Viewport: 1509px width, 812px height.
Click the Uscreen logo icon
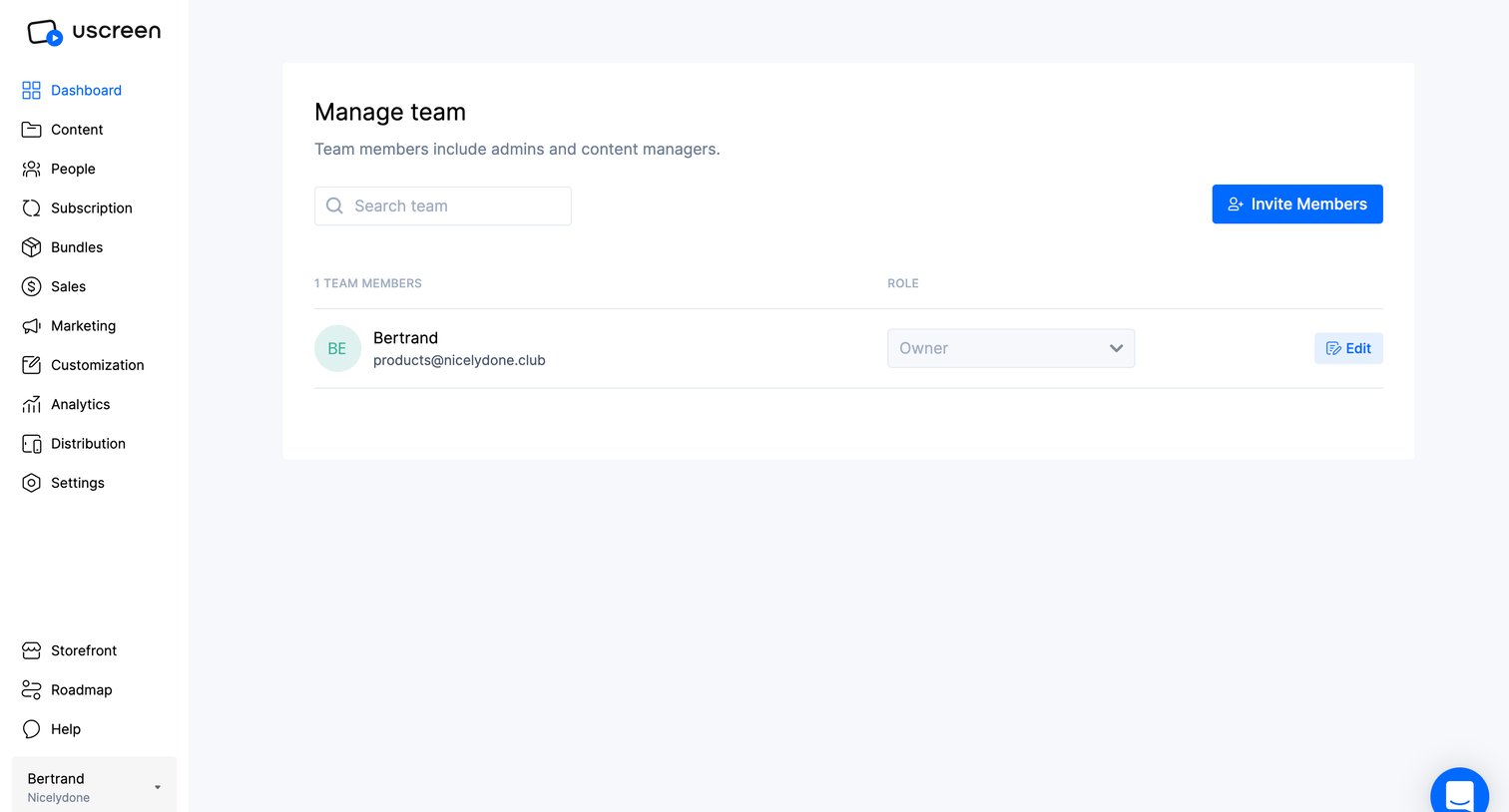point(45,33)
